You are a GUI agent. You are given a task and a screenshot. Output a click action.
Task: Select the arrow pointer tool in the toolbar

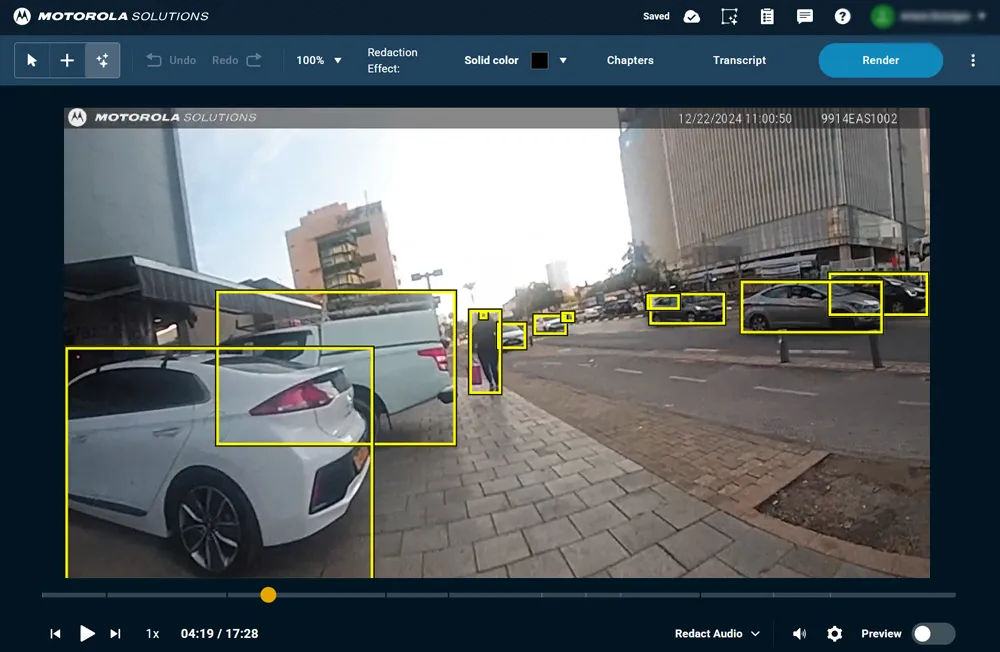tap(31, 60)
